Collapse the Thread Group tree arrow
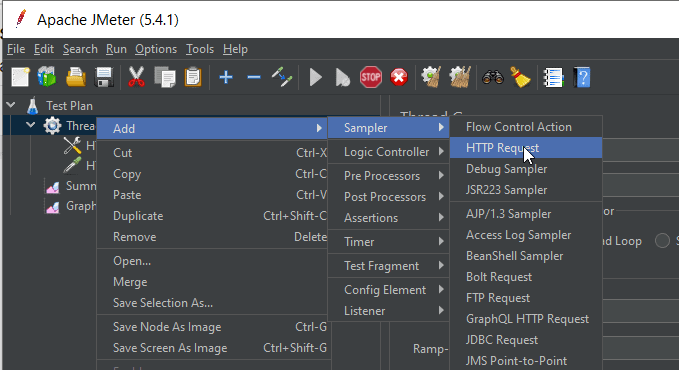 30,125
